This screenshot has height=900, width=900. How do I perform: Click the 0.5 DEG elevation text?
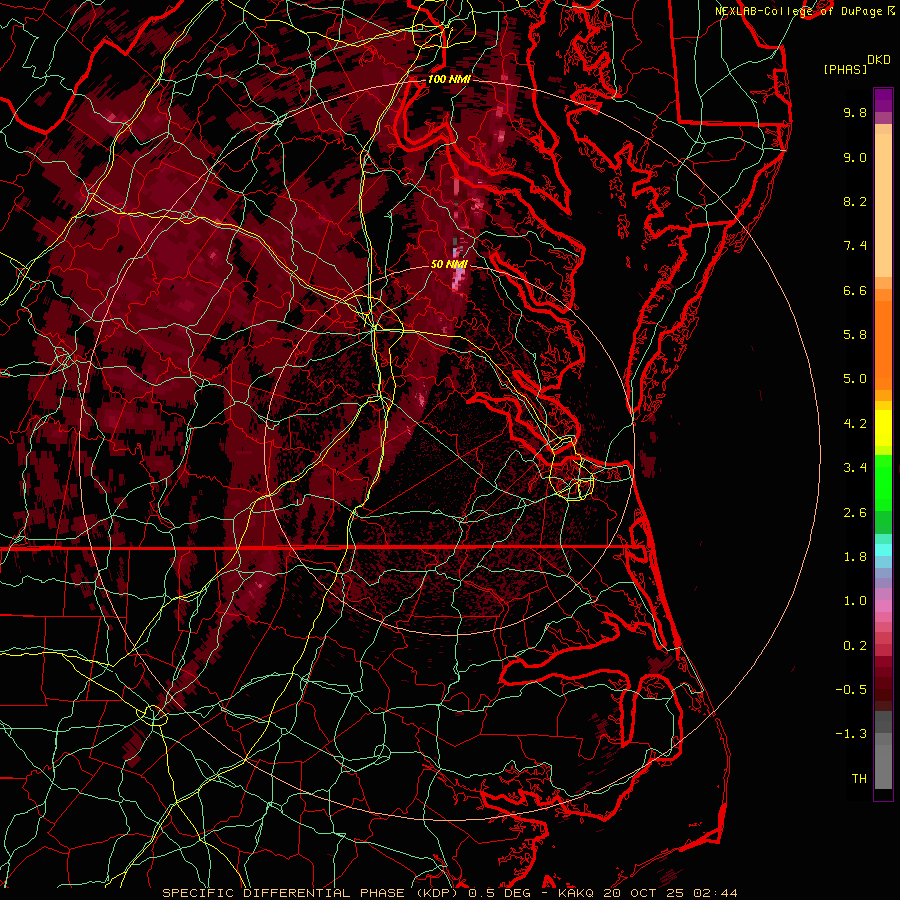[x=499, y=893]
